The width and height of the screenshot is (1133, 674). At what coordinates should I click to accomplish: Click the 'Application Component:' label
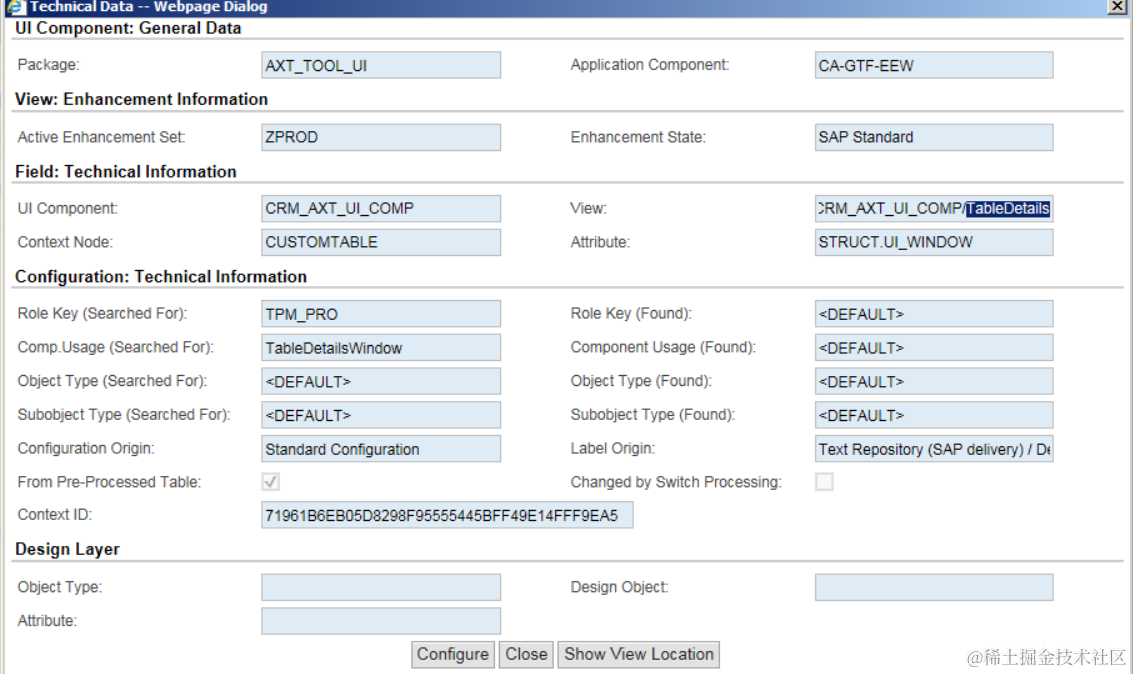coord(650,65)
